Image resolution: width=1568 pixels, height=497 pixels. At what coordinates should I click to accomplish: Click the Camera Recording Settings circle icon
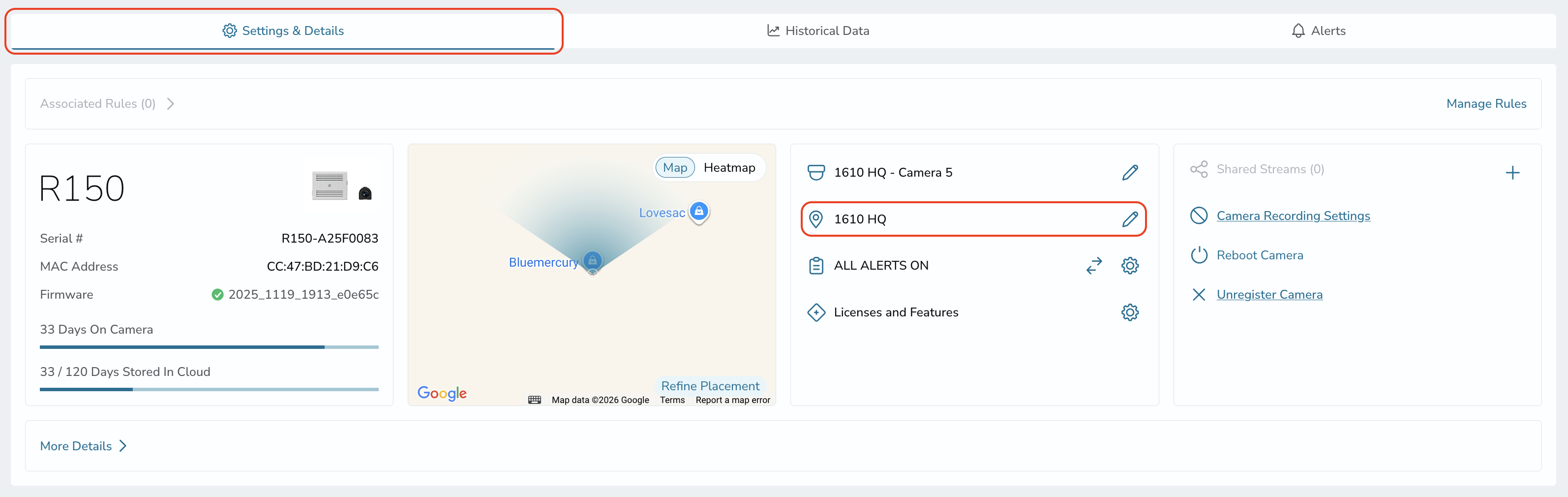click(x=1199, y=216)
